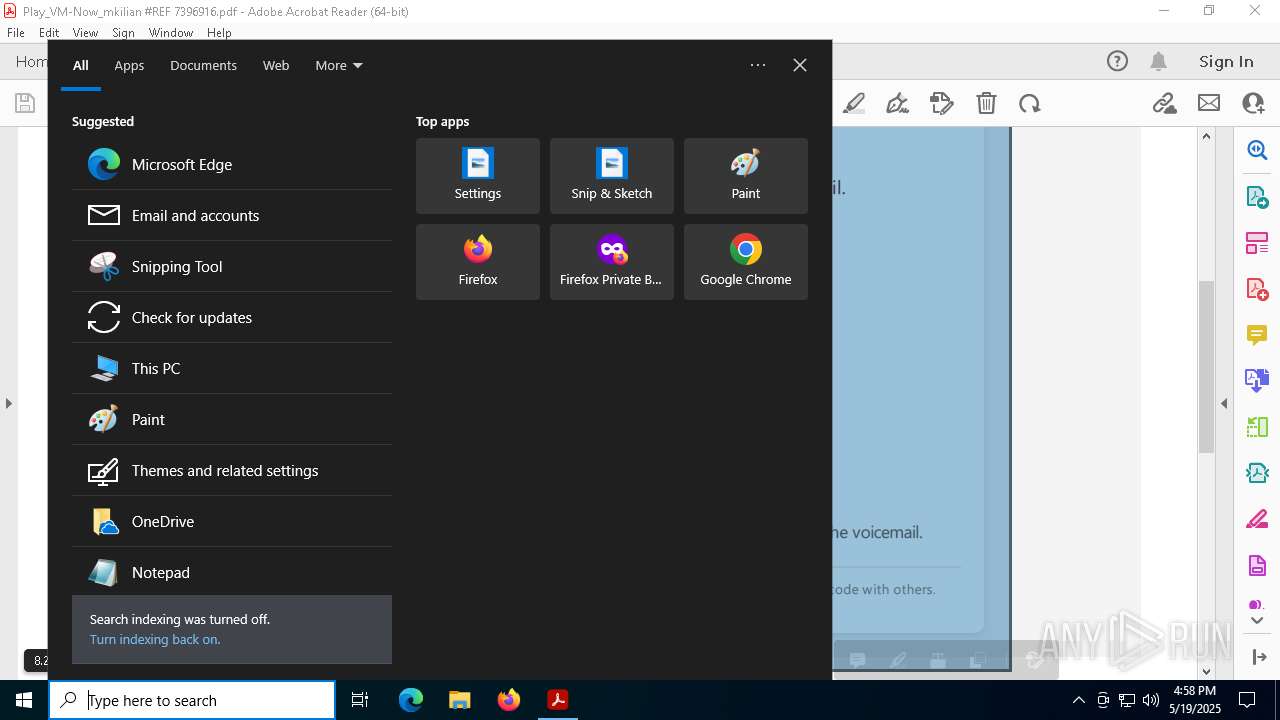Open Acrobat Window menu
Screen dimensions: 1280x720
pyautogui.click(x=171, y=33)
